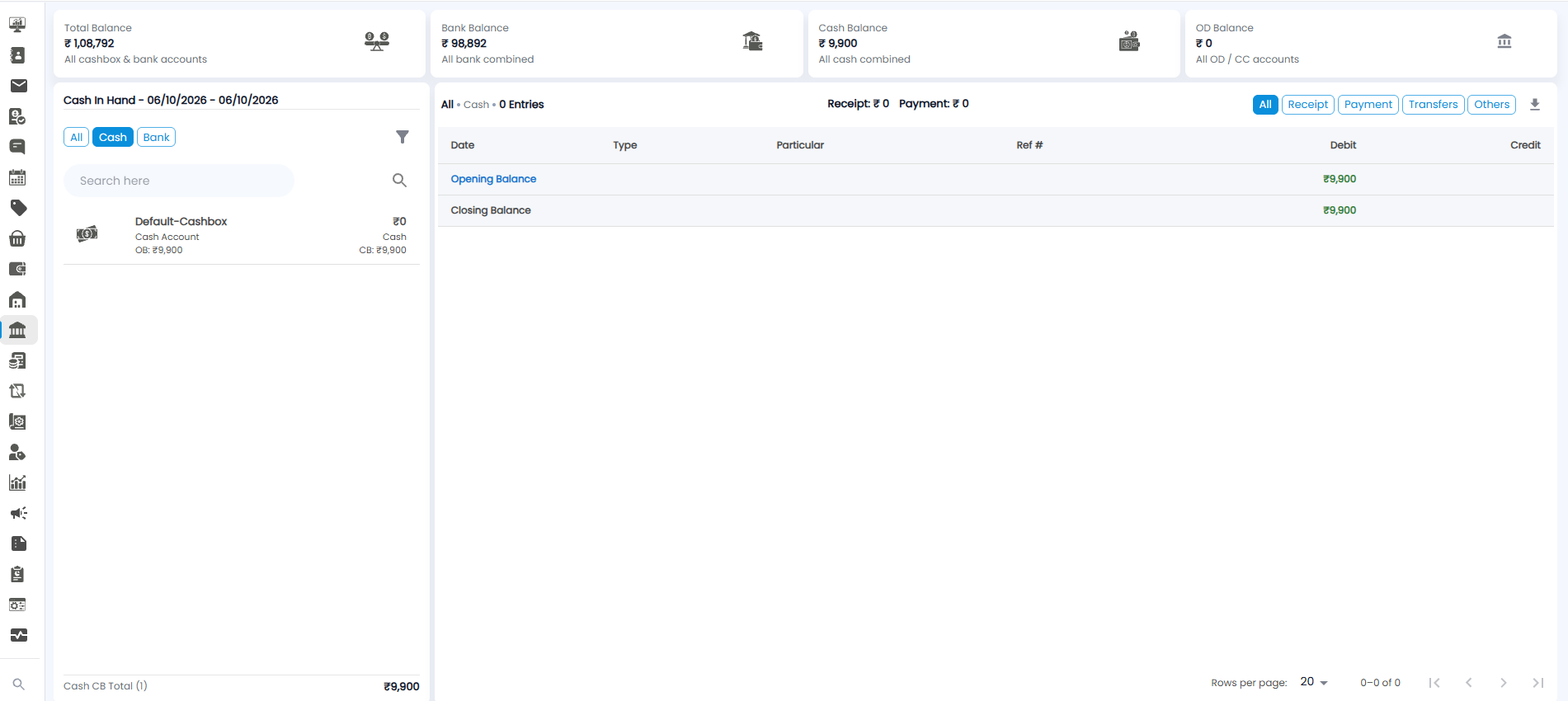Show only Others entries

tap(1491, 105)
